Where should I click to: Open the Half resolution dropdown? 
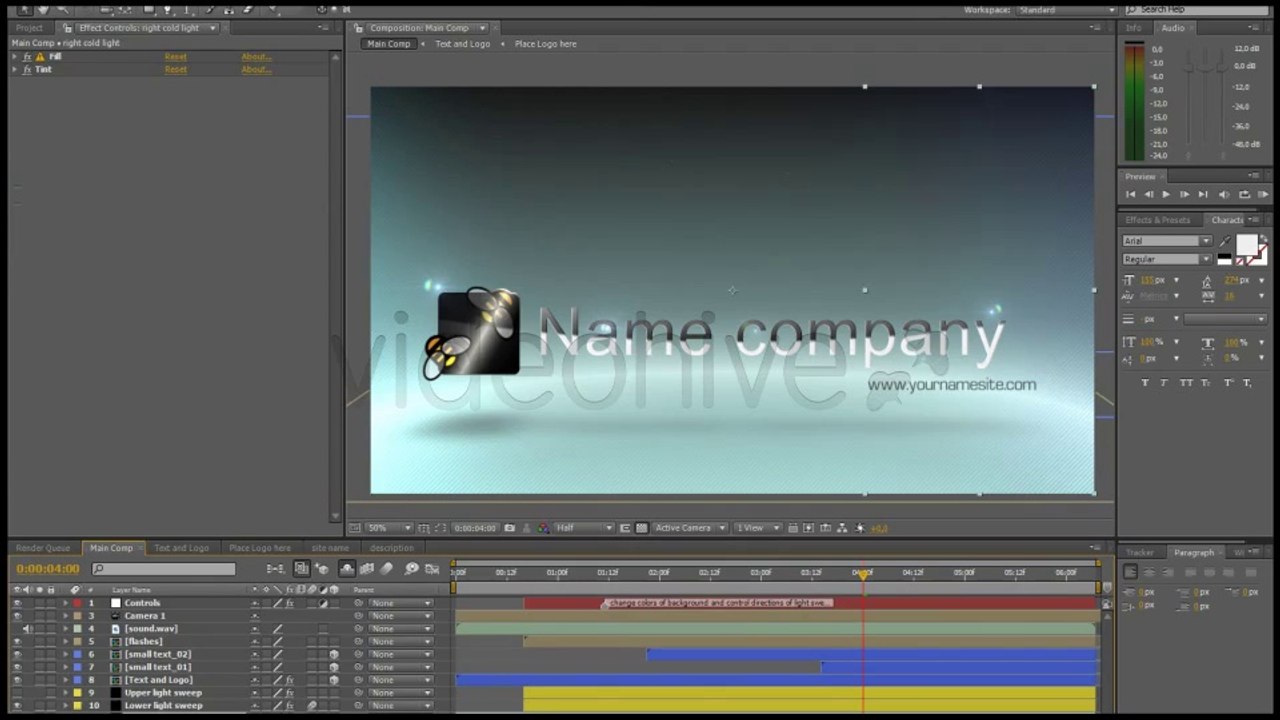pyautogui.click(x=584, y=528)
